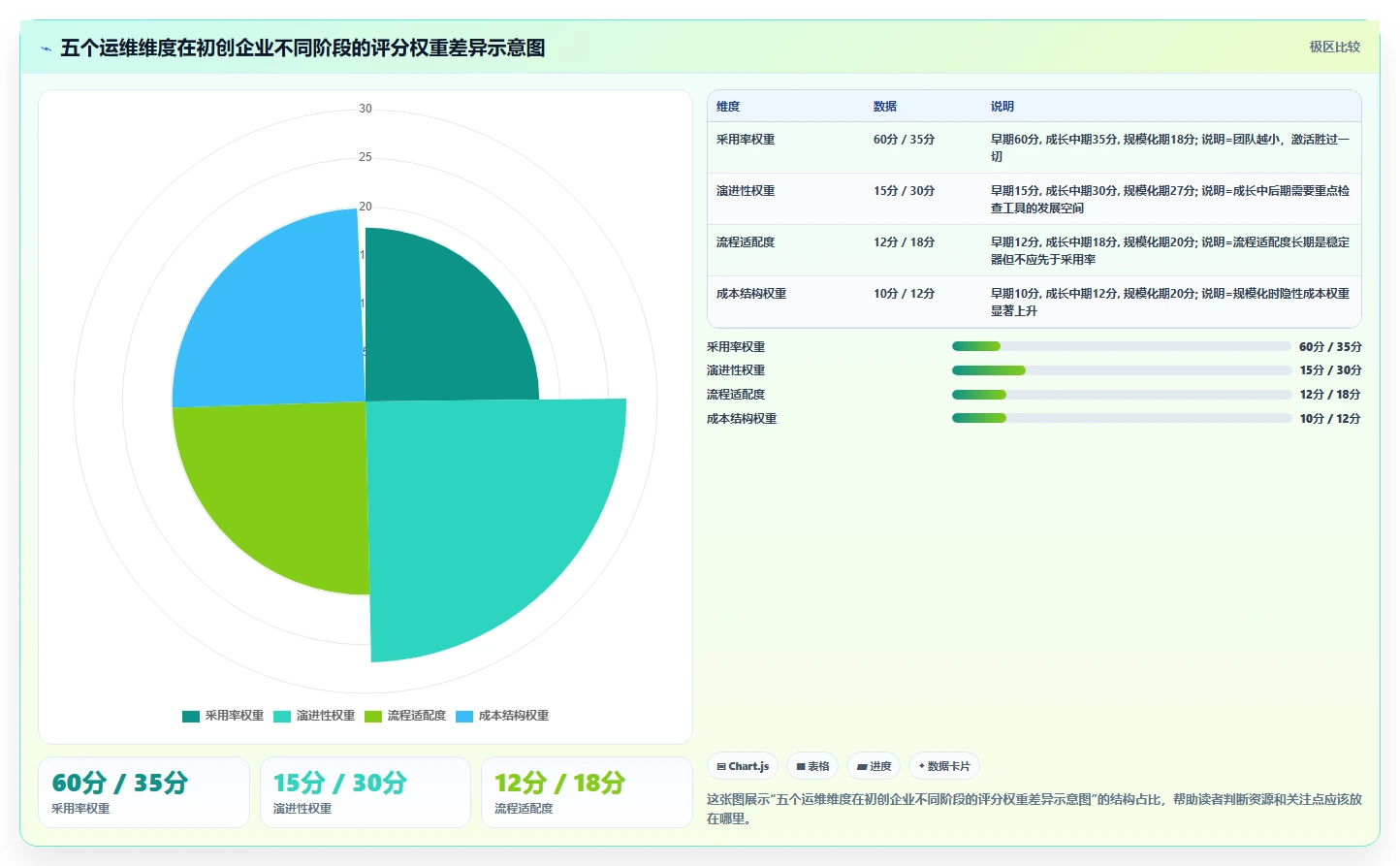
Task: Click the description starting 早期12分
Action: [x=1170, y=250]
